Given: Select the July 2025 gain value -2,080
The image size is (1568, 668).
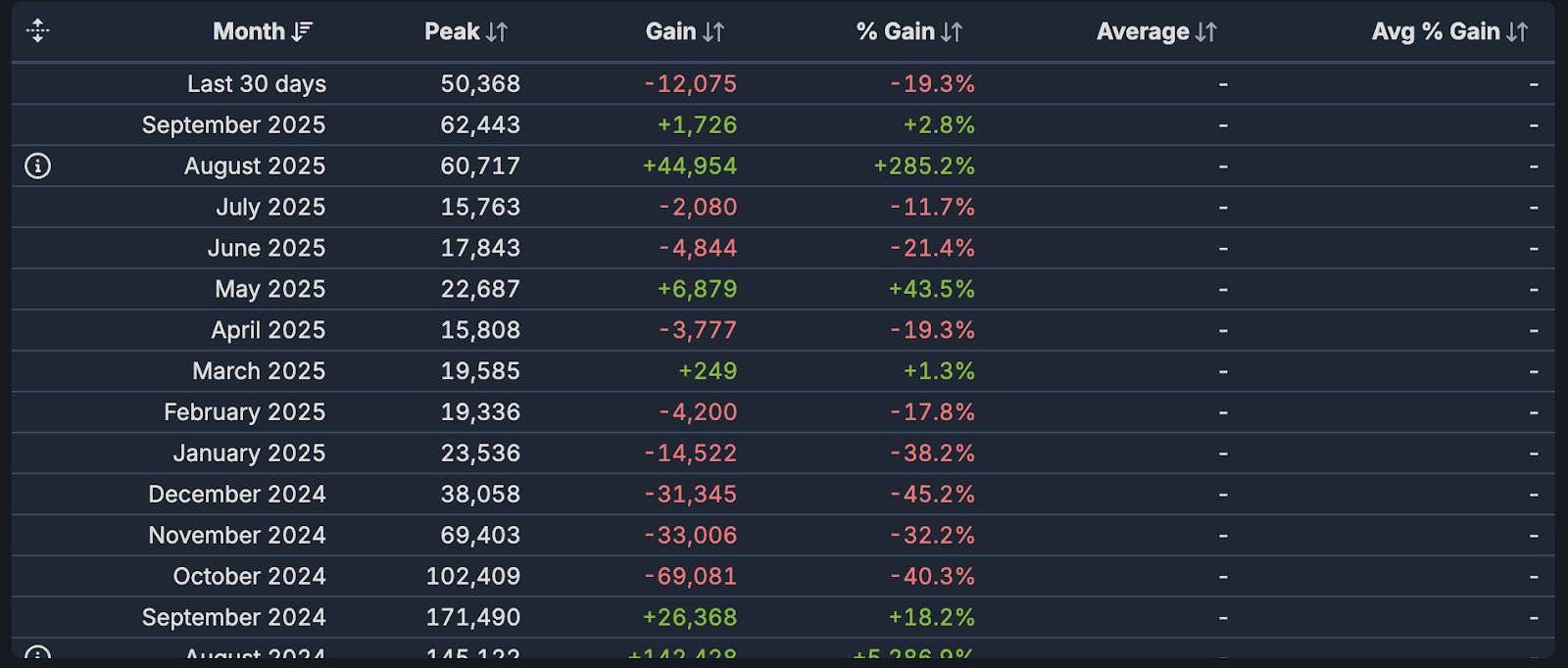Looking at the screenshot, I should (698, 208).
